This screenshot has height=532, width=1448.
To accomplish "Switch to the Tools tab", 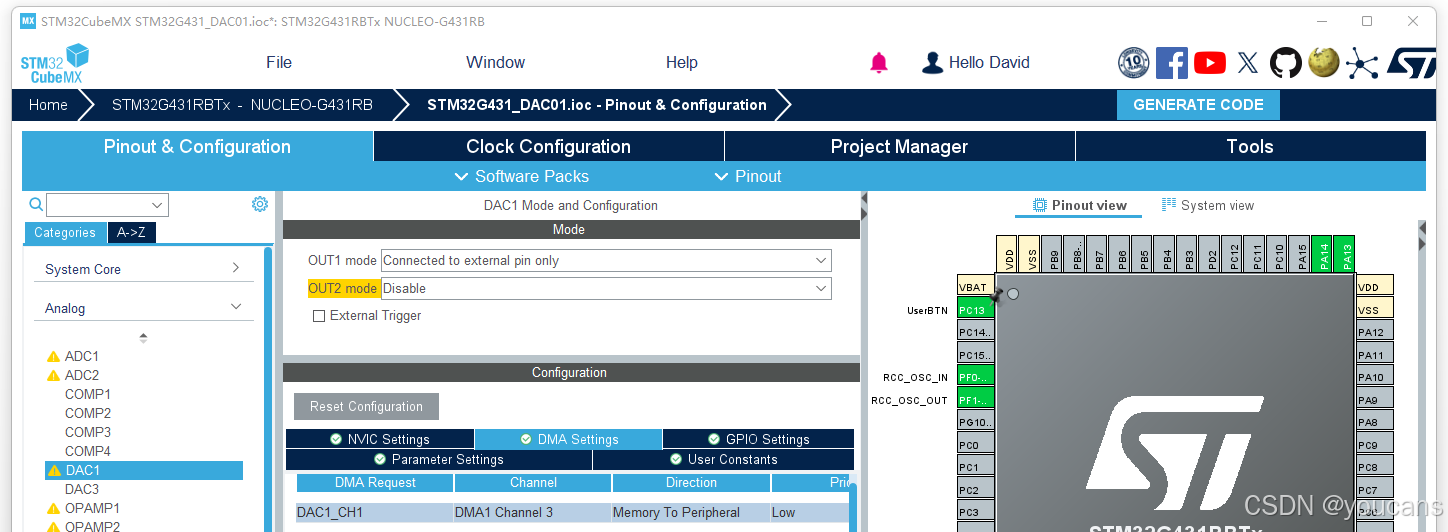I will [x=1250, y=146].
